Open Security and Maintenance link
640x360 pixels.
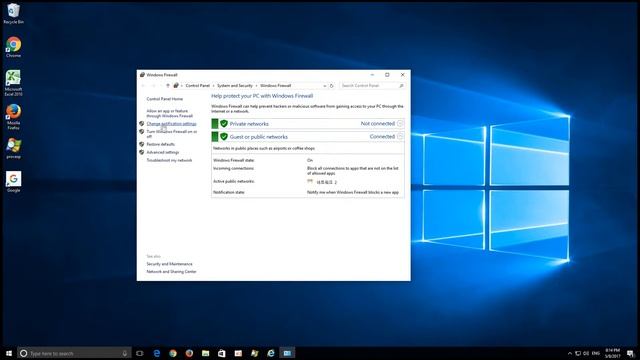coord(169,264)
